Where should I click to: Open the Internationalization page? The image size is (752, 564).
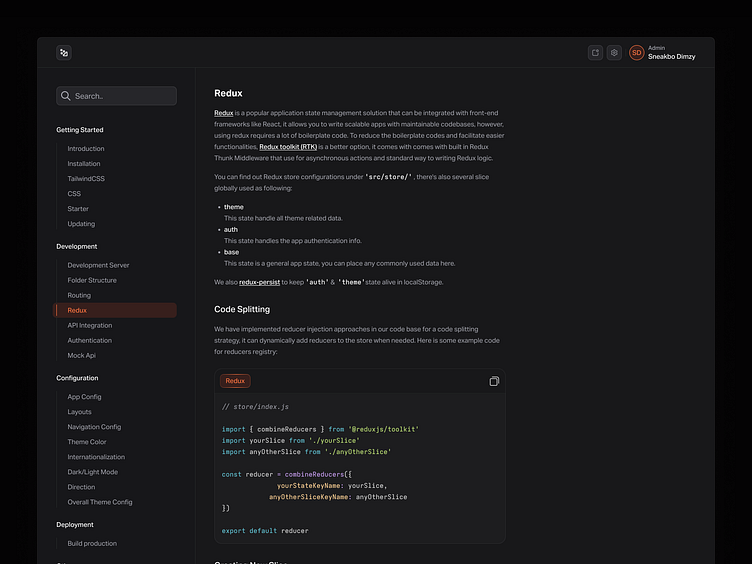coord(96,457)
